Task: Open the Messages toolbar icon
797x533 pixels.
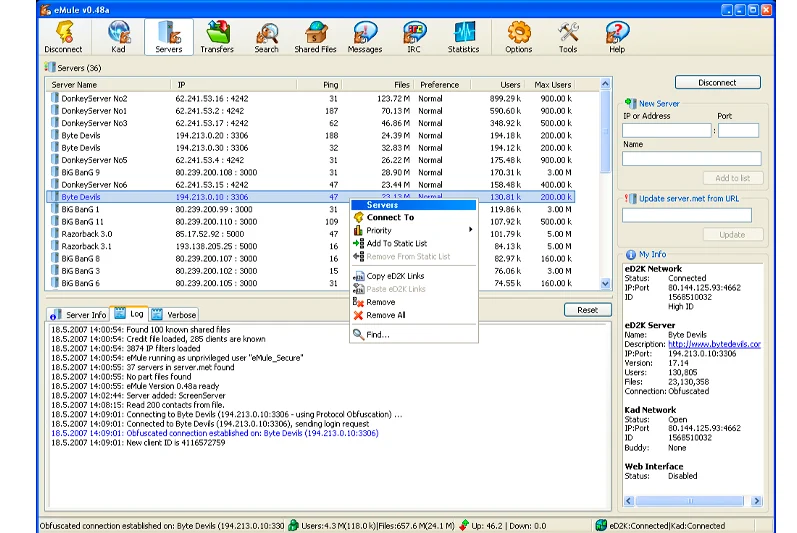Action: point(365,37)
